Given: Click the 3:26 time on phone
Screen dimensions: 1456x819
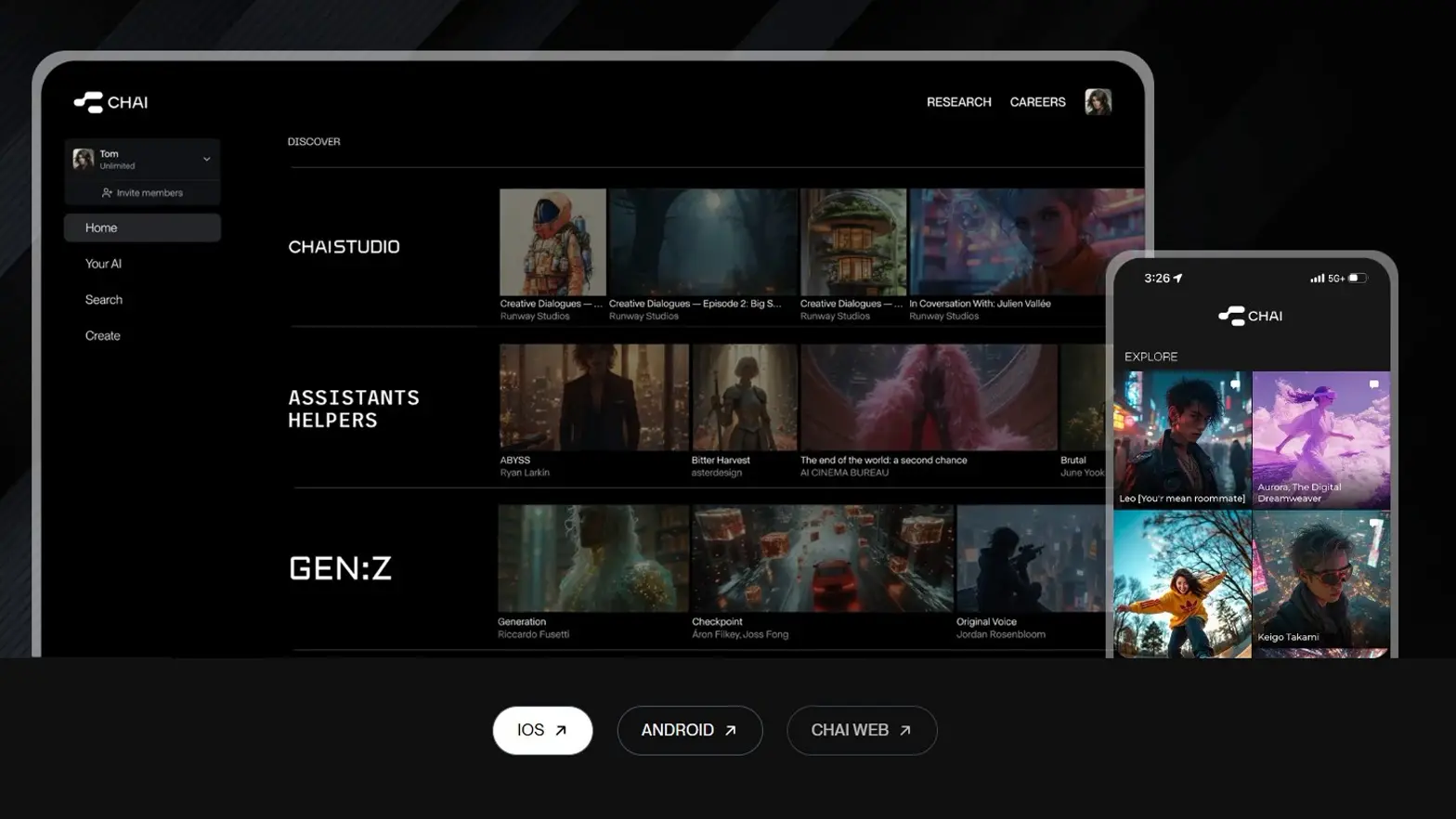Looking at the screenshot, I should point(1157,278).
